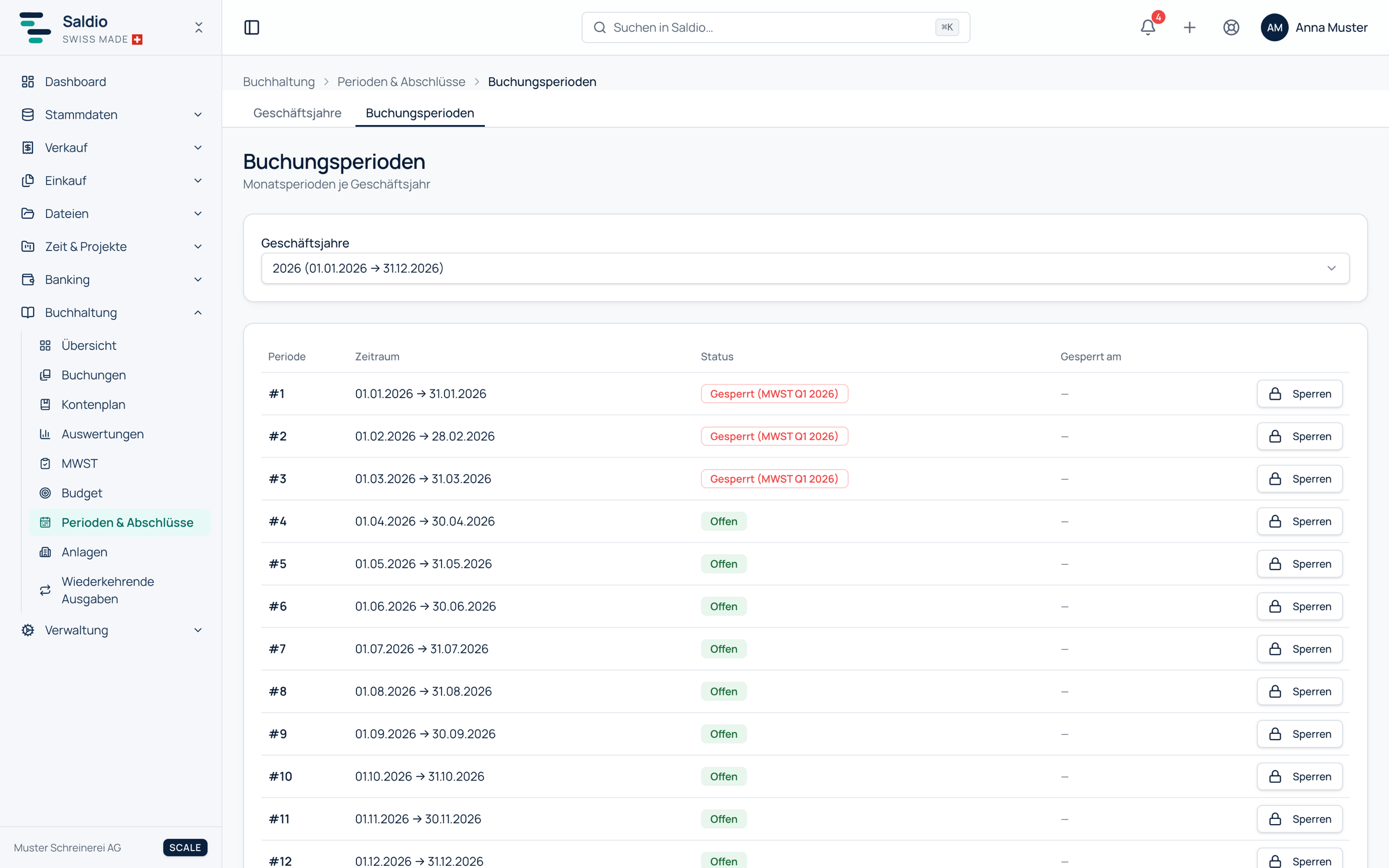Open the Übersicht sidebar item
Viewport: 1389px width, 868px height.
tap(119, 345)
